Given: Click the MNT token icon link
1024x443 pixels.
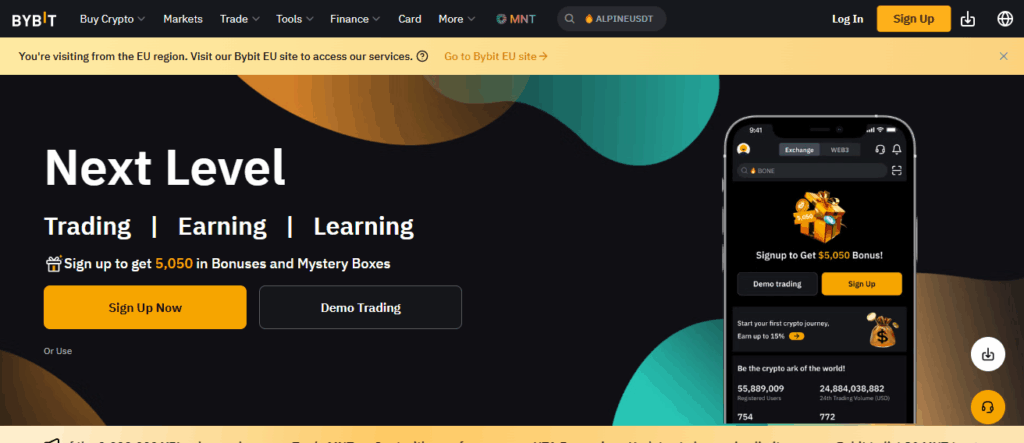Looking at the screenshot, I should click(x=514, y=19).
